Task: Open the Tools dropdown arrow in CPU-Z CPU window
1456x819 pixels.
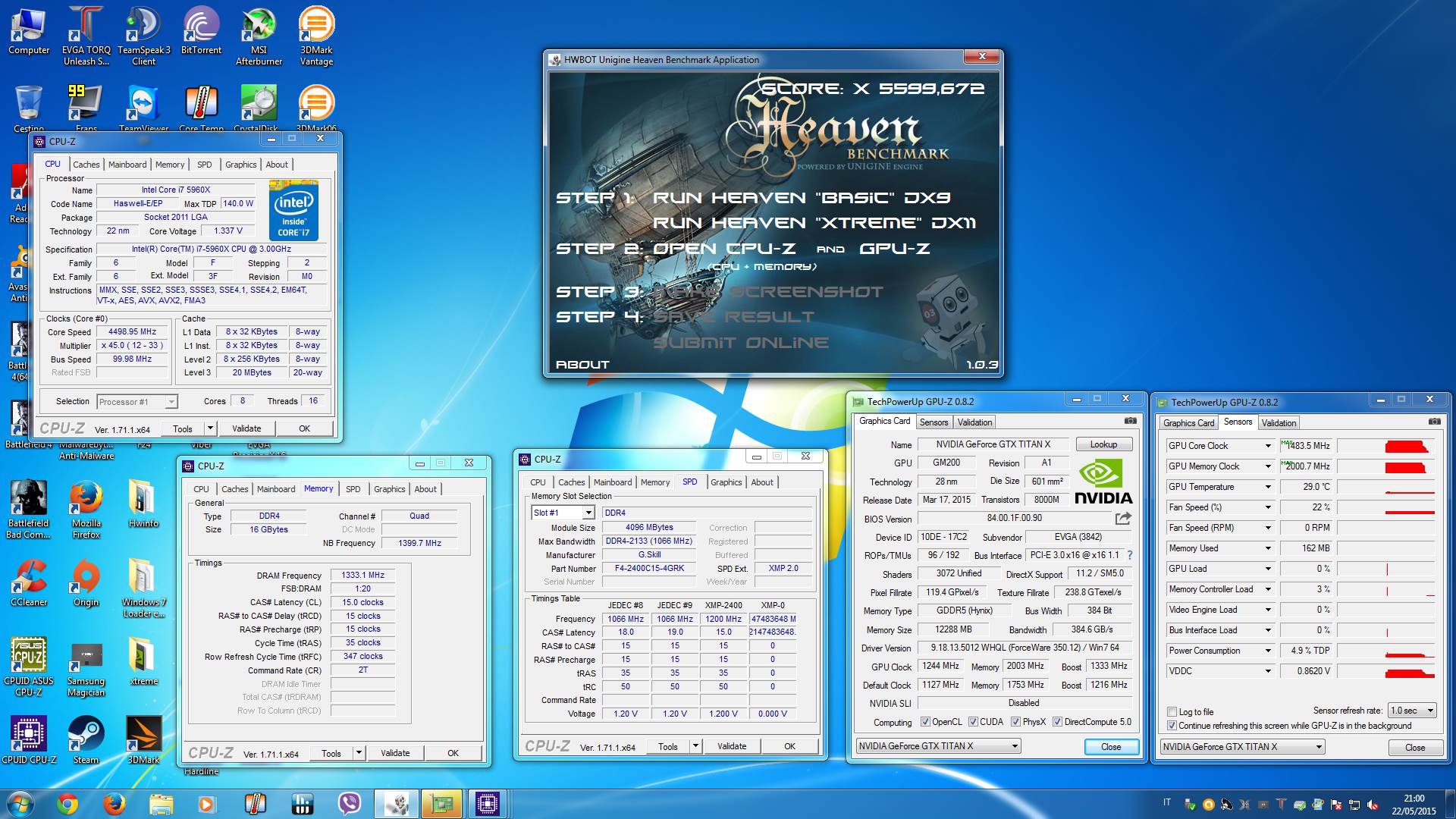Action: pos(210,428)
